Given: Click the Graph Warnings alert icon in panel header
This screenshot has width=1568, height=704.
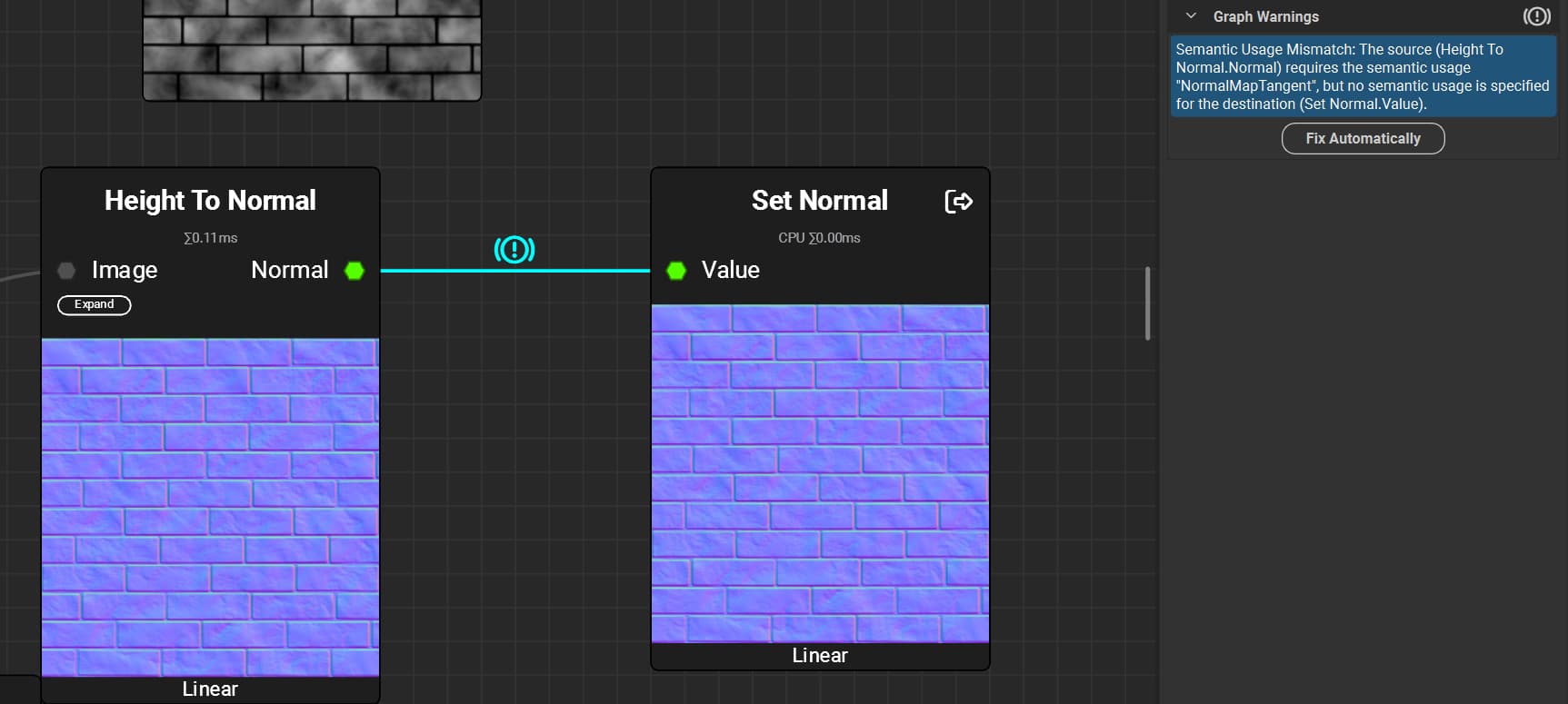Looking at the screenshot, I should tap(1536, 16).
